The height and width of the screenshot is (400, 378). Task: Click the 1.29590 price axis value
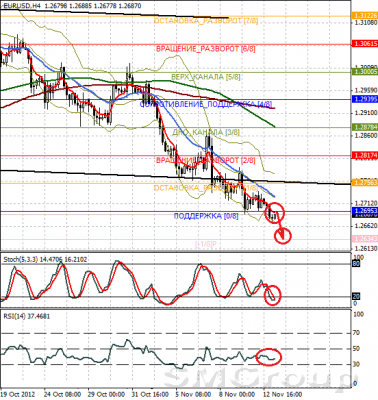pyautogui.click(x=366, y=90)
